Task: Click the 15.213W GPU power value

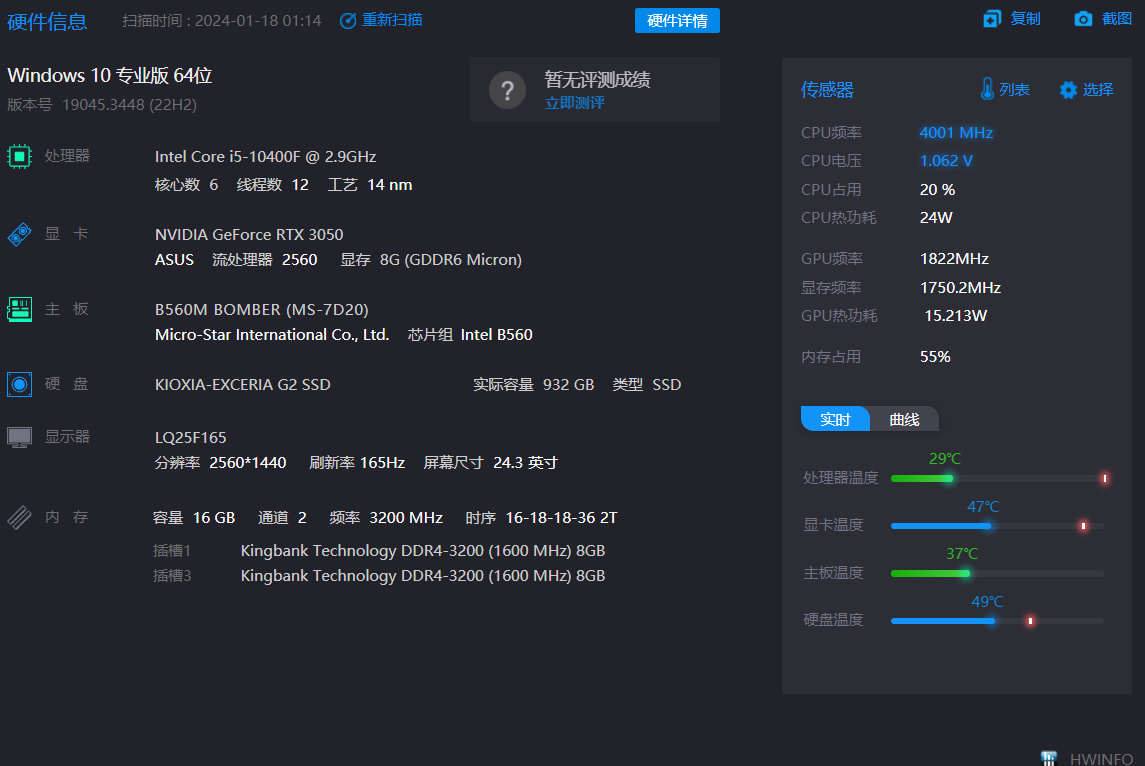Action: tap(956, 315)
